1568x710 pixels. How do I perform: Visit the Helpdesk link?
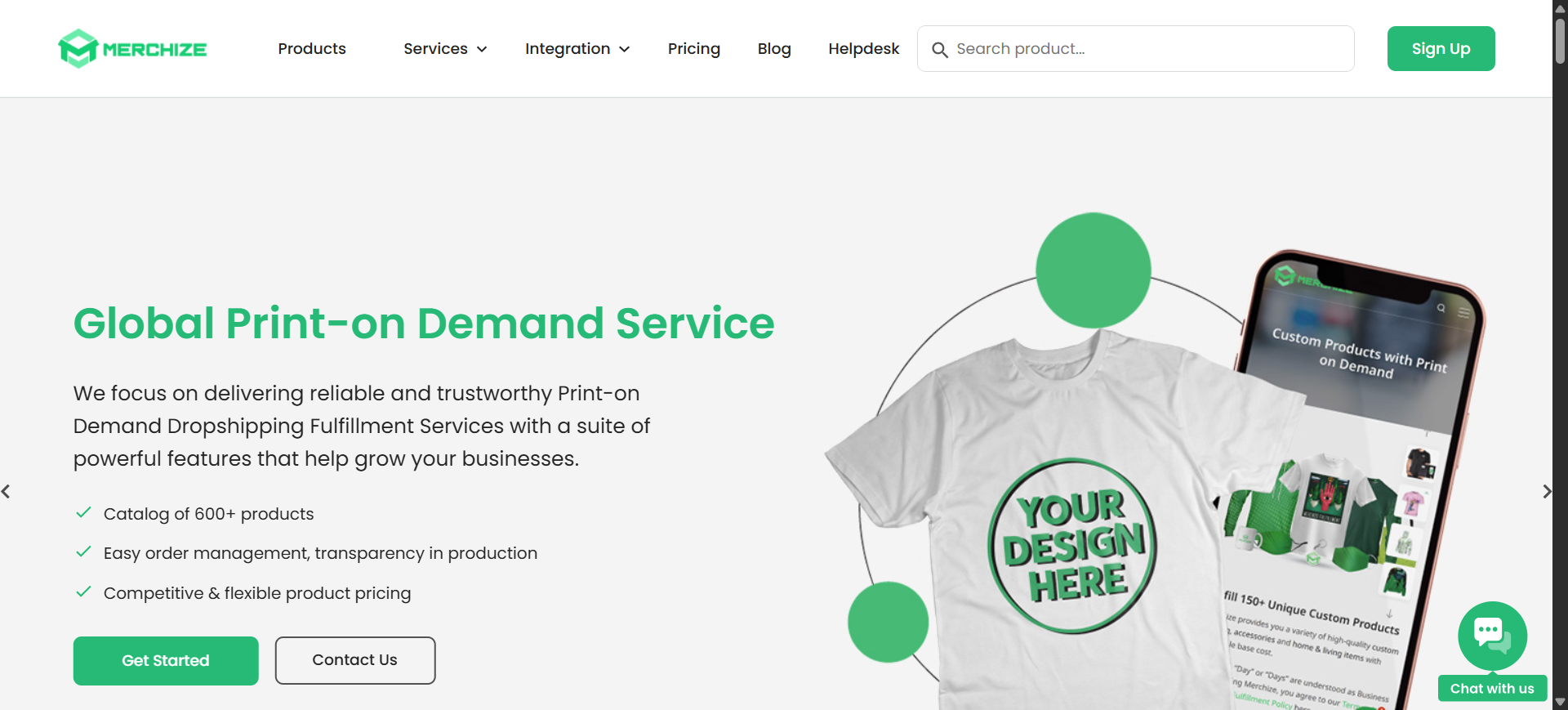(x=863, y=49)
